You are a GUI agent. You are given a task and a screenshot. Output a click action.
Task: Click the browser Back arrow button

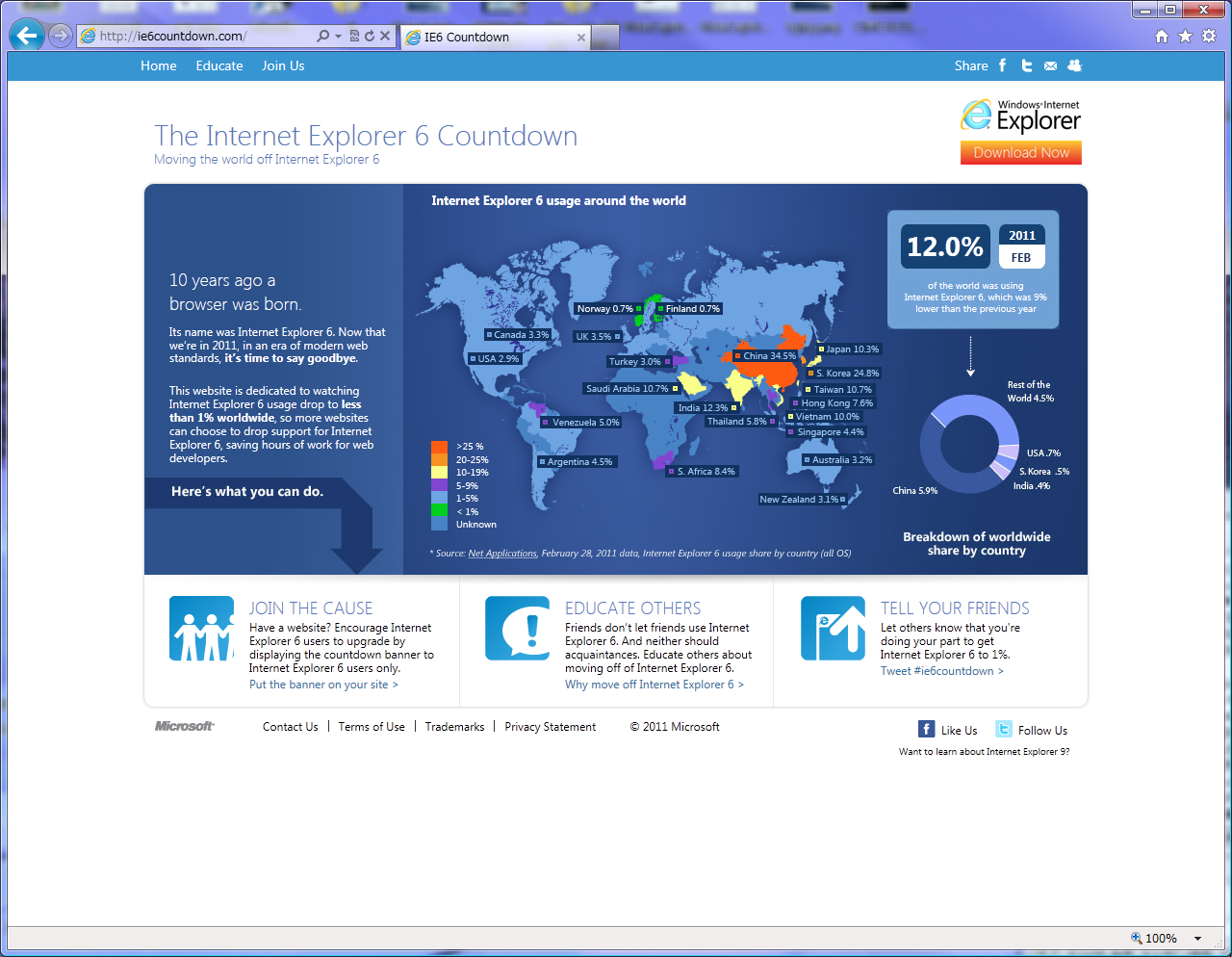(27, 36)
